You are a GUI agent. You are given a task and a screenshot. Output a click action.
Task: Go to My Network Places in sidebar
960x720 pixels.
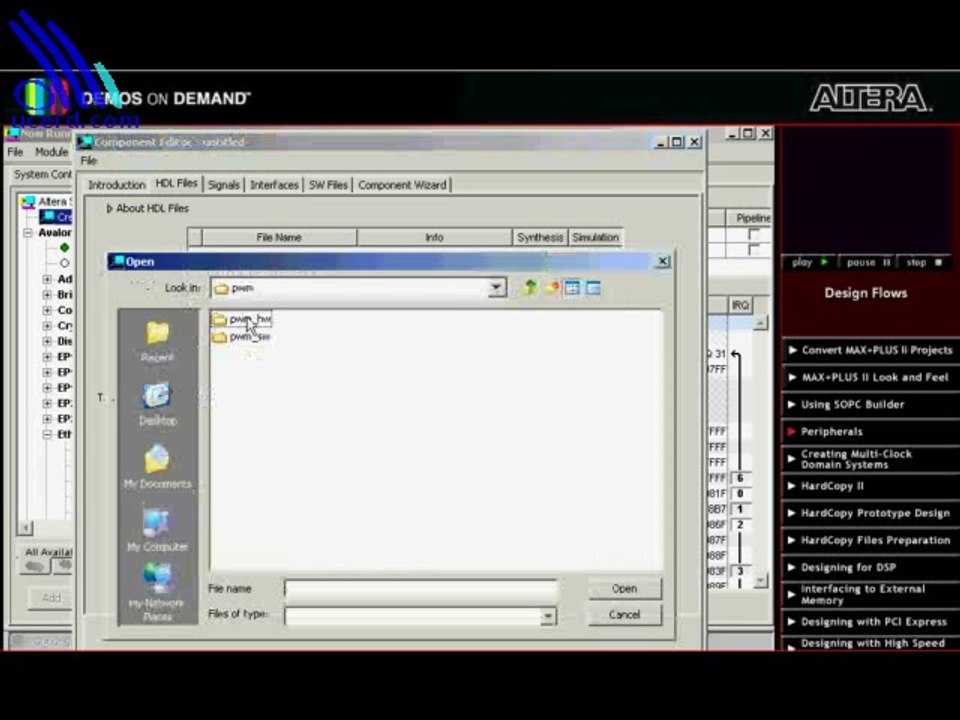[x=157, y=592]
